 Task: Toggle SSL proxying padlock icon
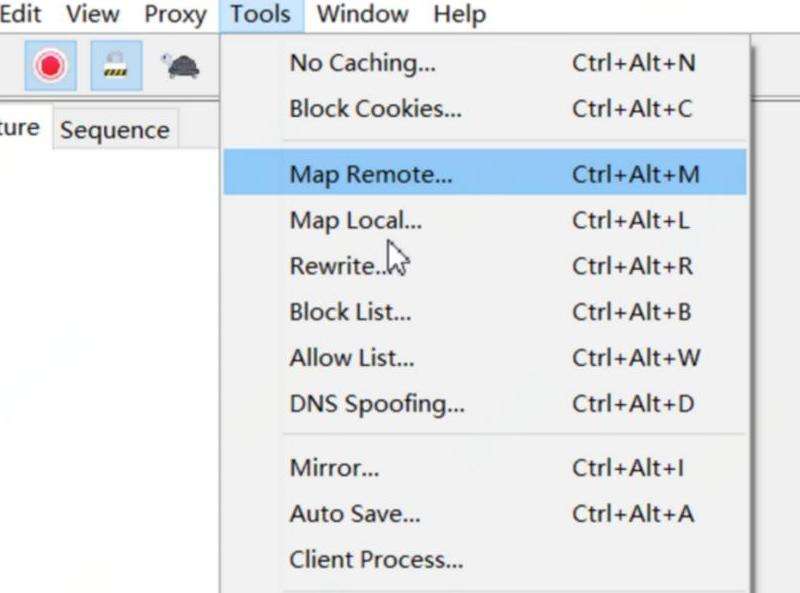pyautogui.click(x=116, y=66)
